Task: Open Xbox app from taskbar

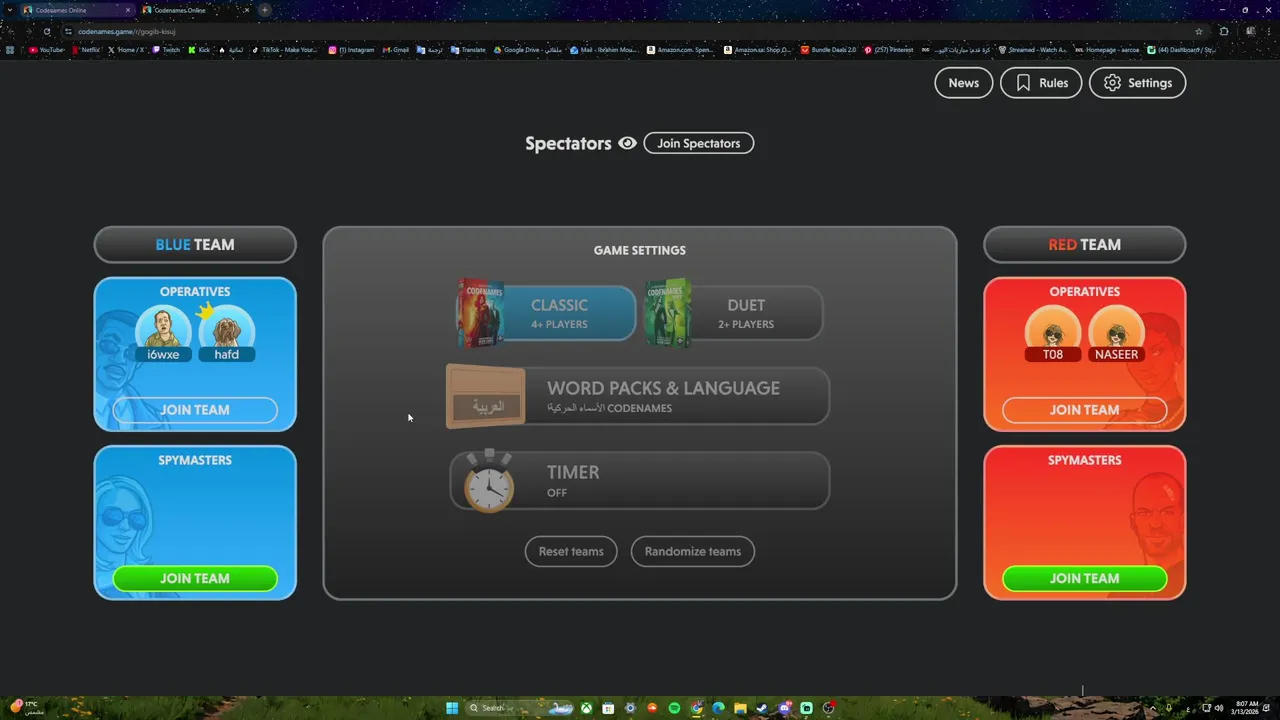Action: coord(587,708)
